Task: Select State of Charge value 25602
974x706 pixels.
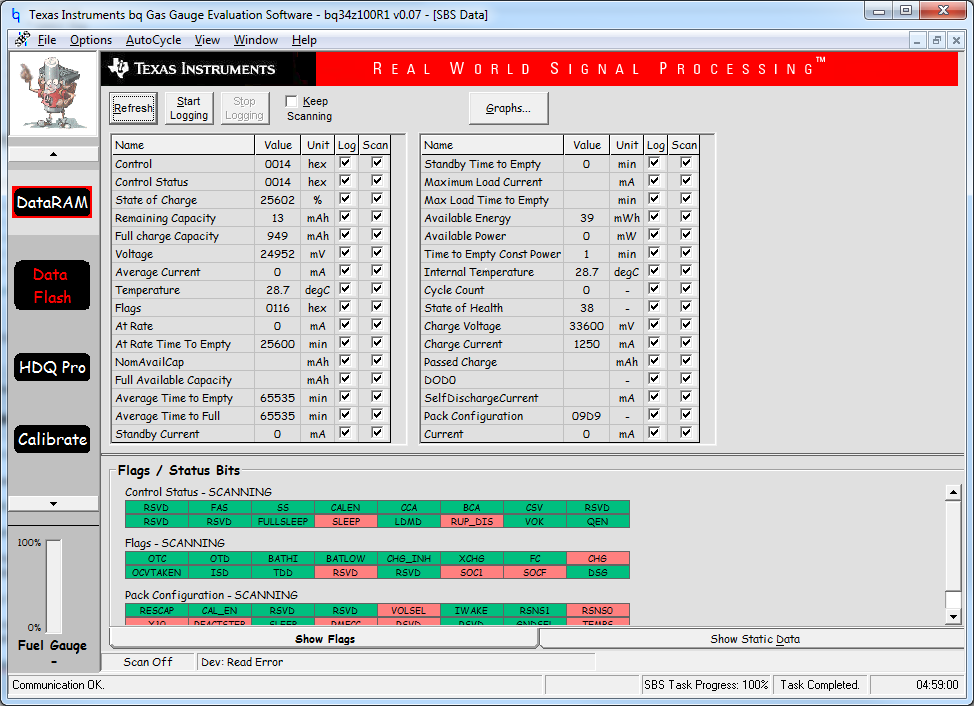Action: (x=278, y=200)
